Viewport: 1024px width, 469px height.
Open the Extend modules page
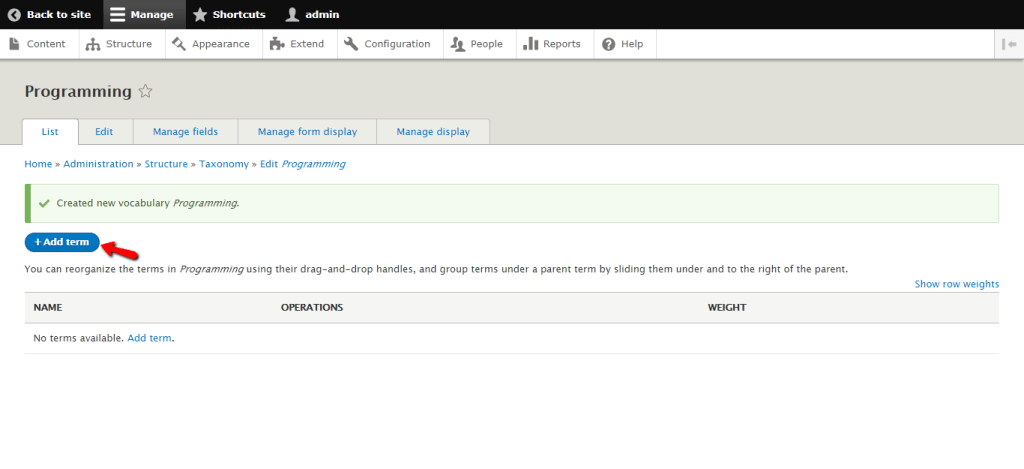coord(300,44)
